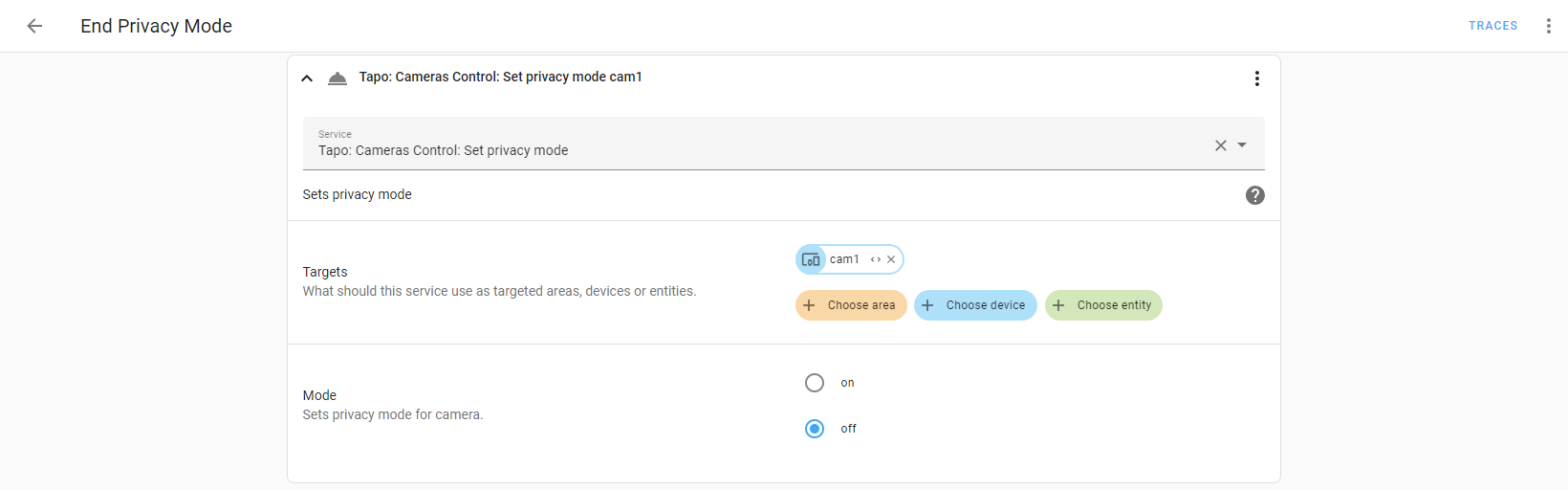Screen dimensions: 1568x490
Task: Click the Choose entity button
Action: pos(1103,305)
